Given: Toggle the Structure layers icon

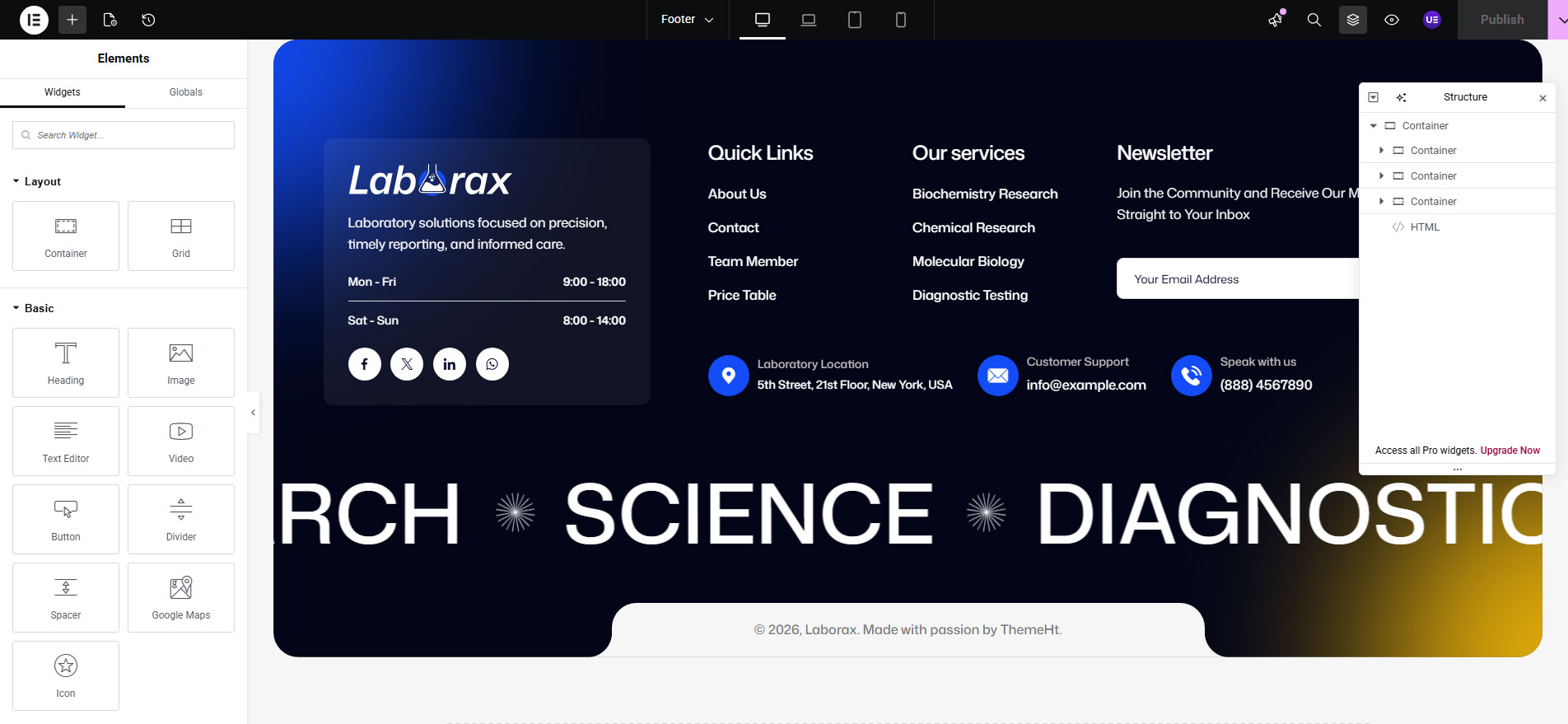Looking at the screenshot, I should (x=1352, y=20).
